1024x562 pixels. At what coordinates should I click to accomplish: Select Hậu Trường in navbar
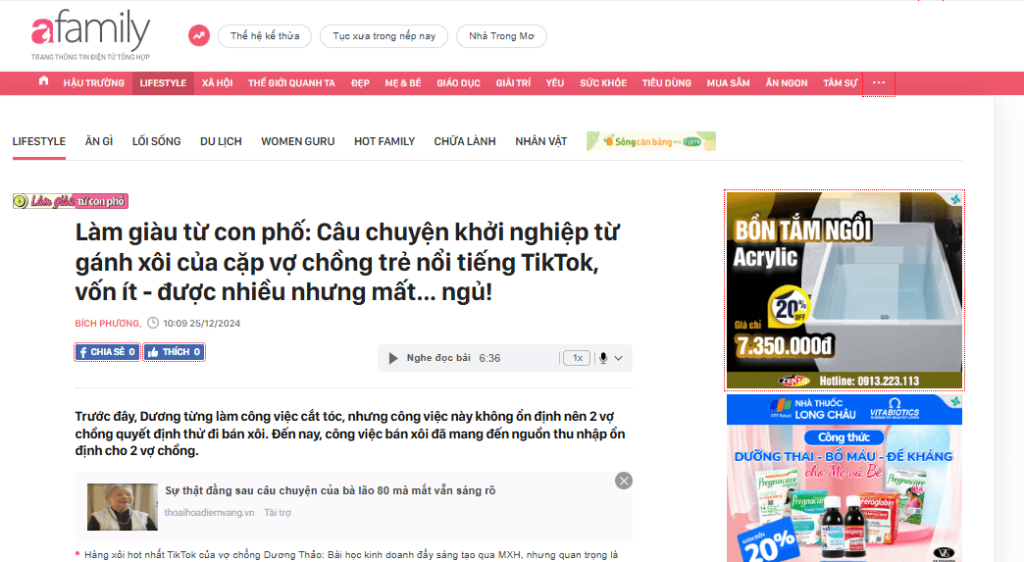[93, 83]
